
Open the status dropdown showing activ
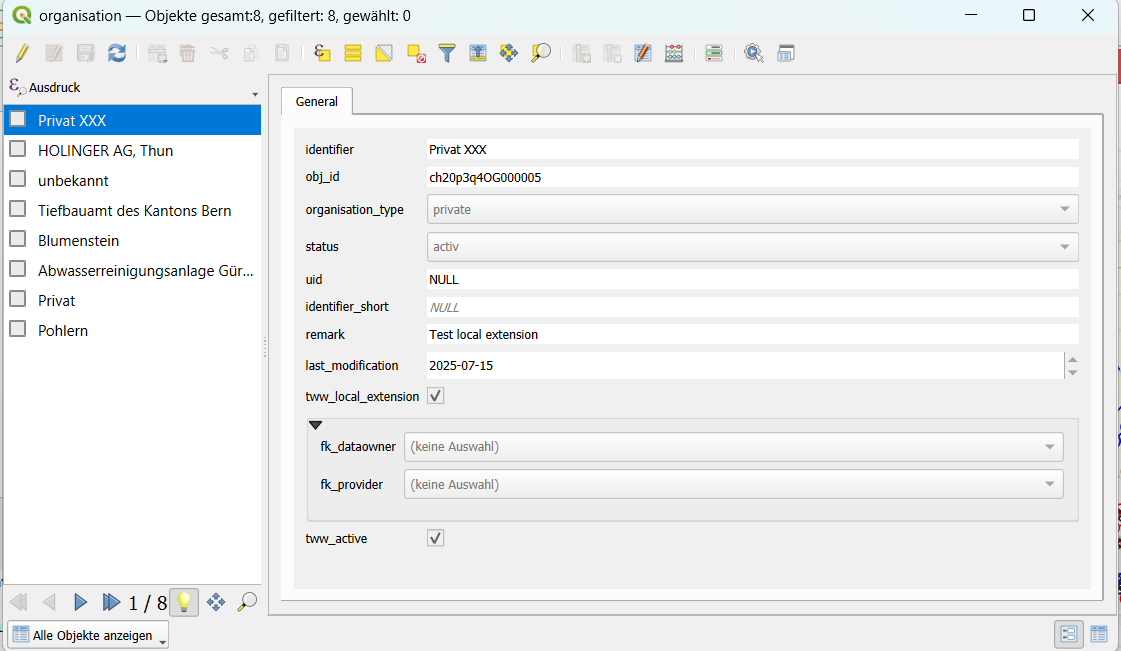753,247
